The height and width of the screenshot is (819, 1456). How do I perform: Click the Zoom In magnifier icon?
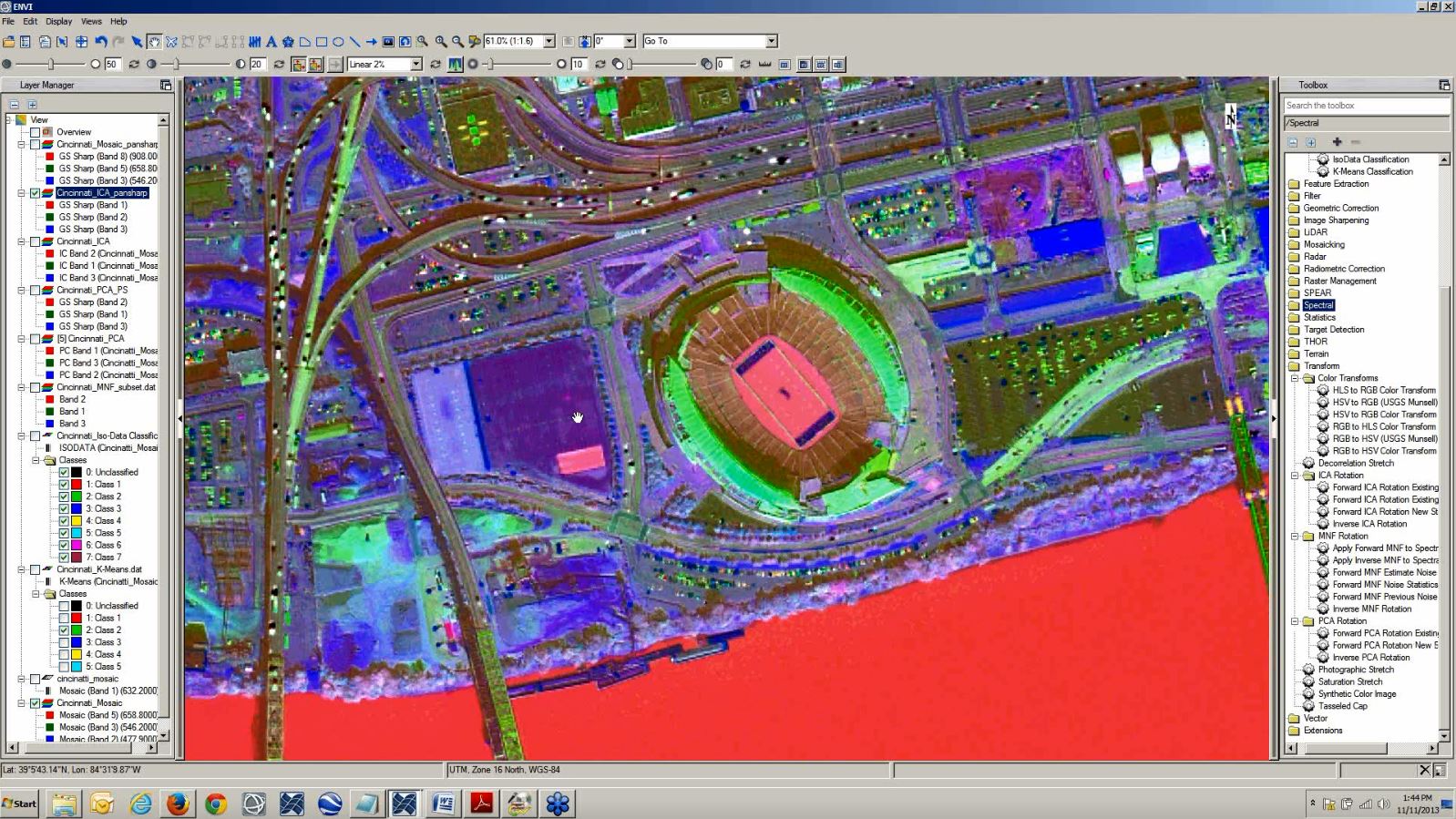pyautogui.click(x=441, y=42)
